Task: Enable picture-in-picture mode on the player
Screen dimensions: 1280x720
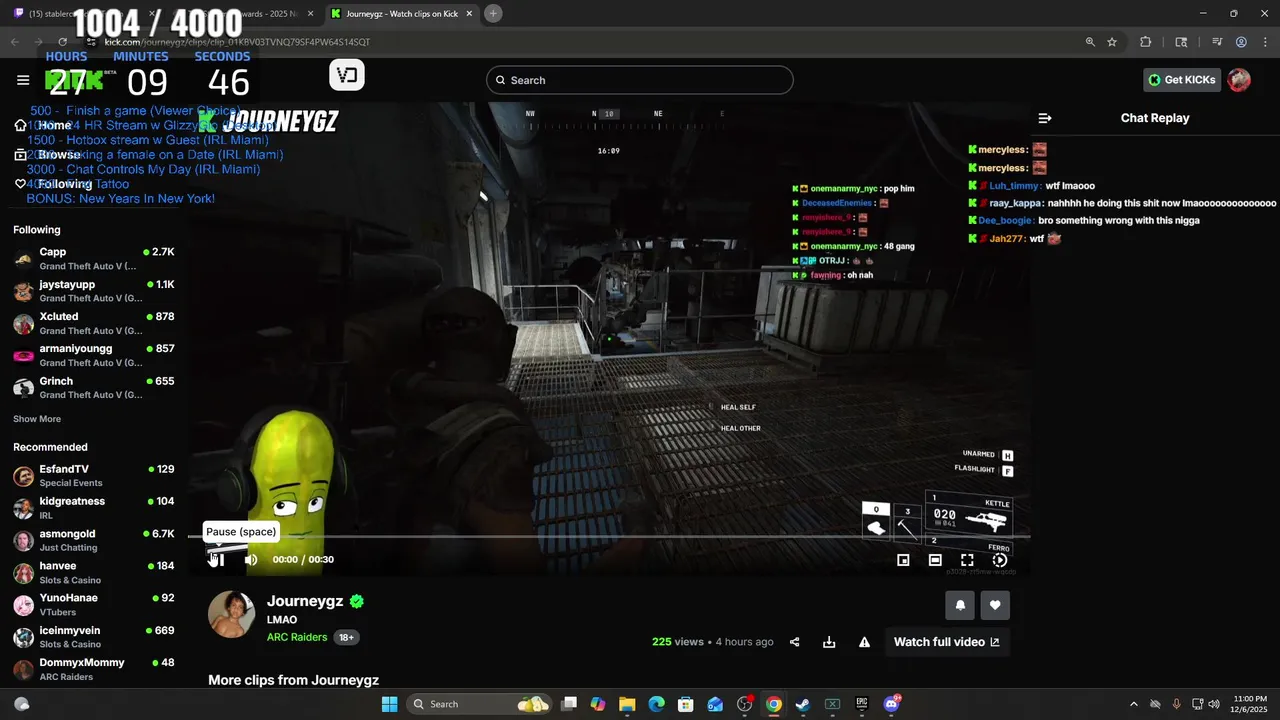Action: tap(903, 560)
